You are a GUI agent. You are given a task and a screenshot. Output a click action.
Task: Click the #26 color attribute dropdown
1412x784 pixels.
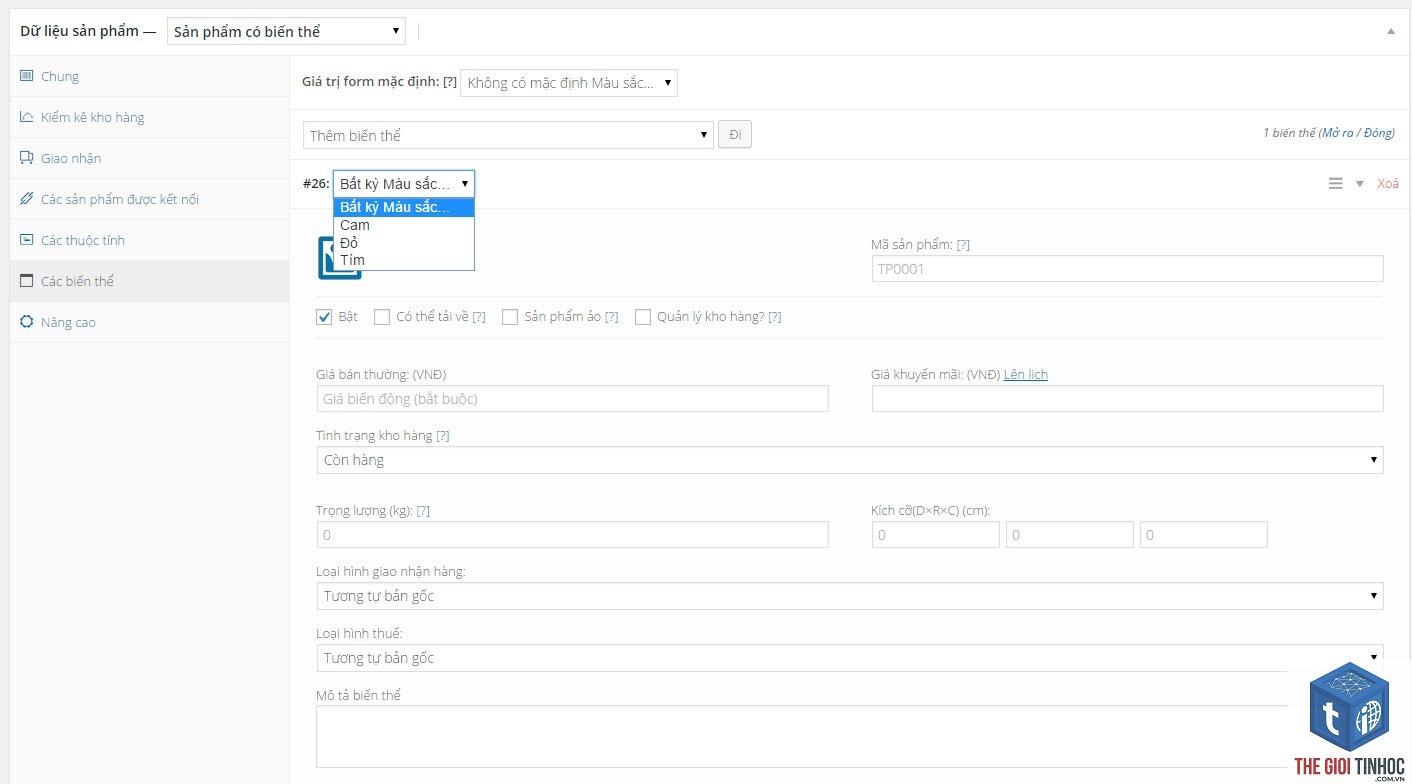click(404, 184)
